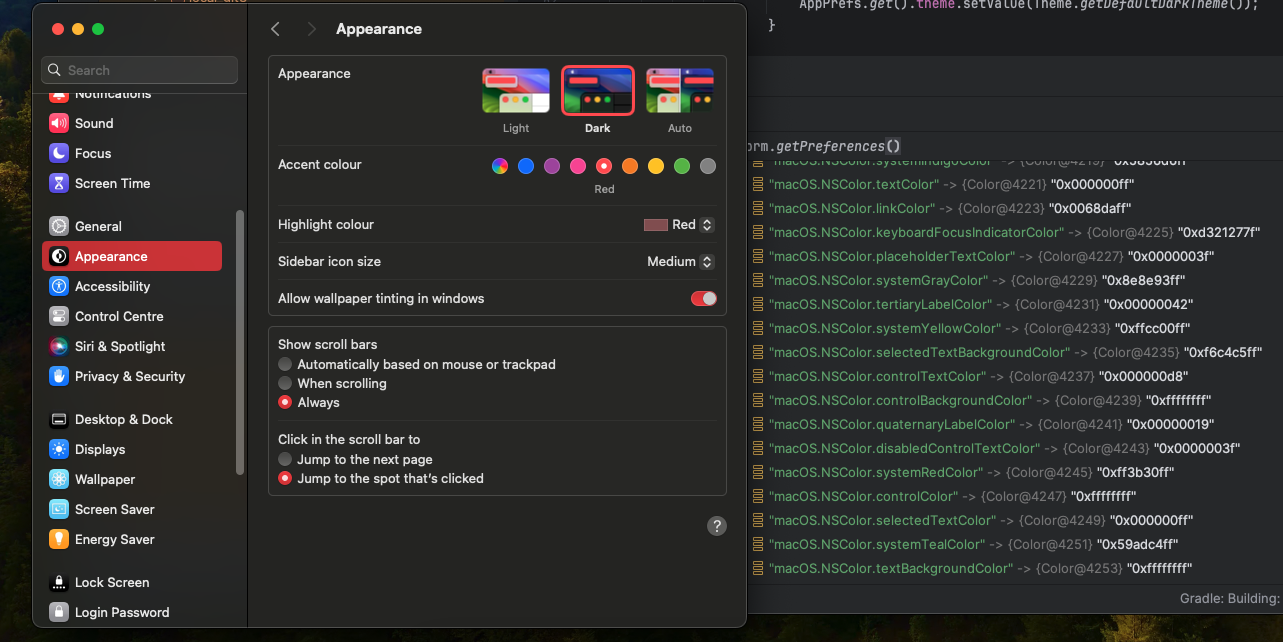Image resolution: width=1283 pixels, height=642 pixels.
Task: Open Privacy & Security hand icon
Action: [x=59, y=376]
